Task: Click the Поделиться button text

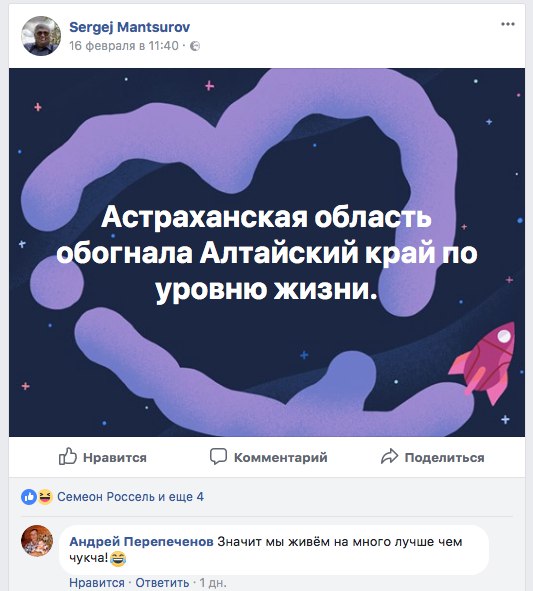Action: (x=444, y=457)
